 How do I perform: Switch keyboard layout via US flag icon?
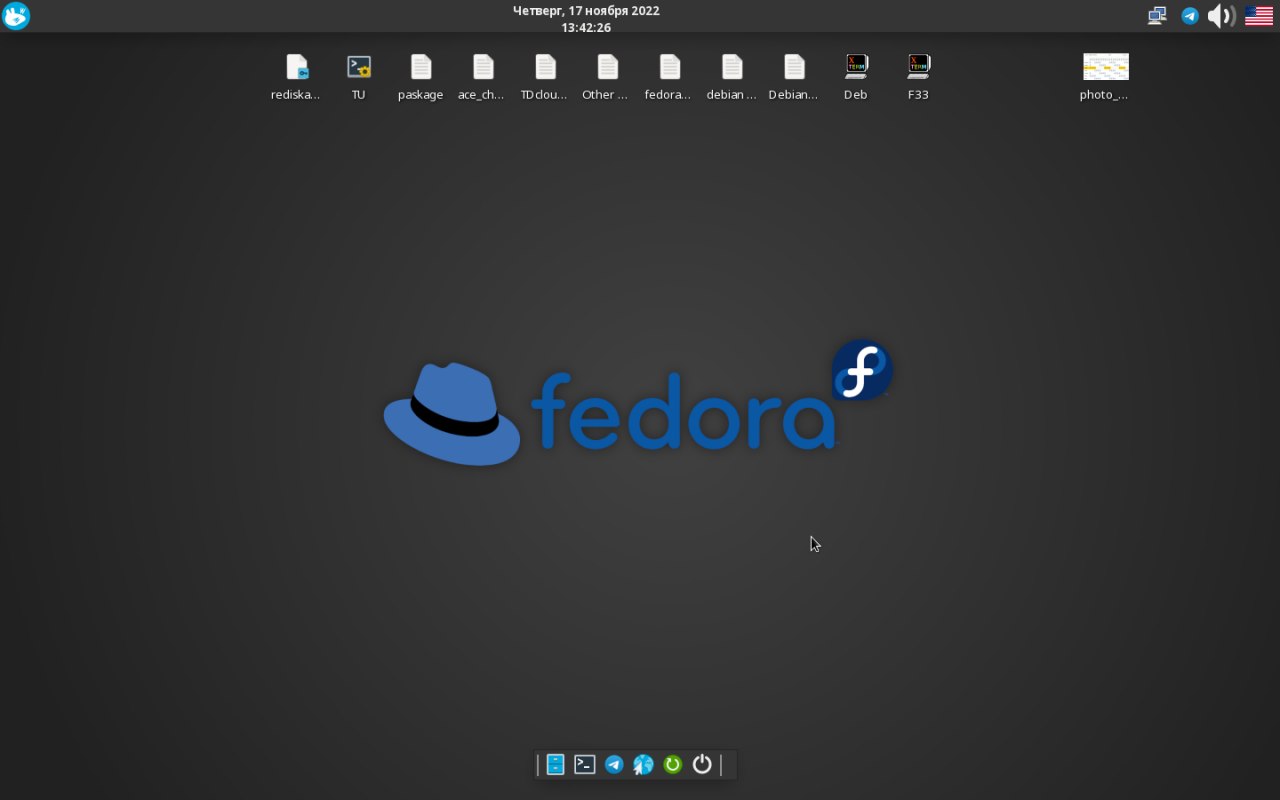click(x=1259, y=16)
